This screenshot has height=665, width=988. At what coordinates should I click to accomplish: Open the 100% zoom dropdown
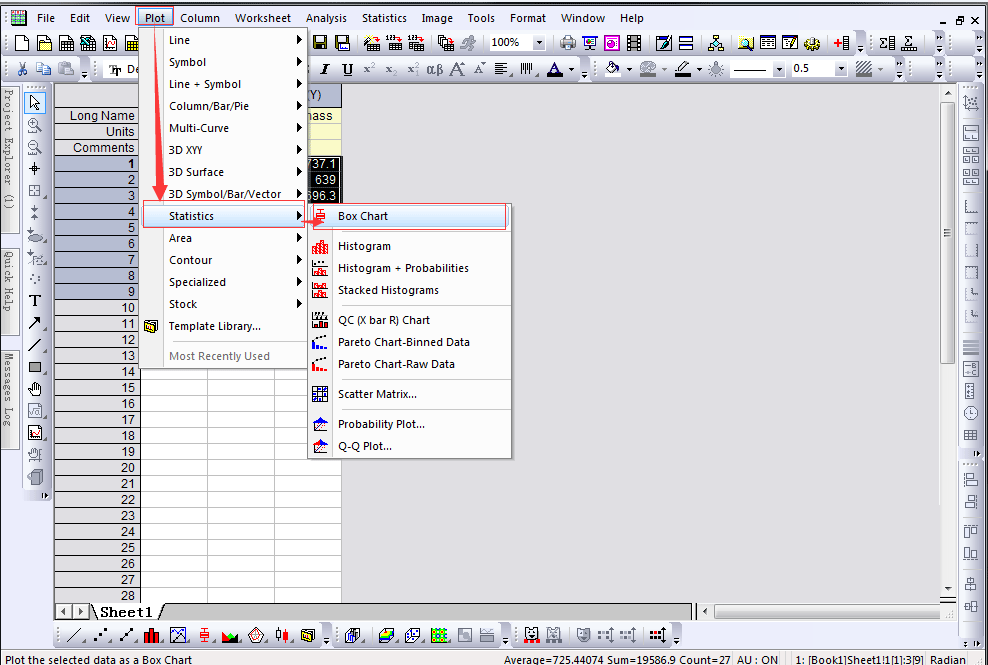pyautogui.click(x=539, y=43)
